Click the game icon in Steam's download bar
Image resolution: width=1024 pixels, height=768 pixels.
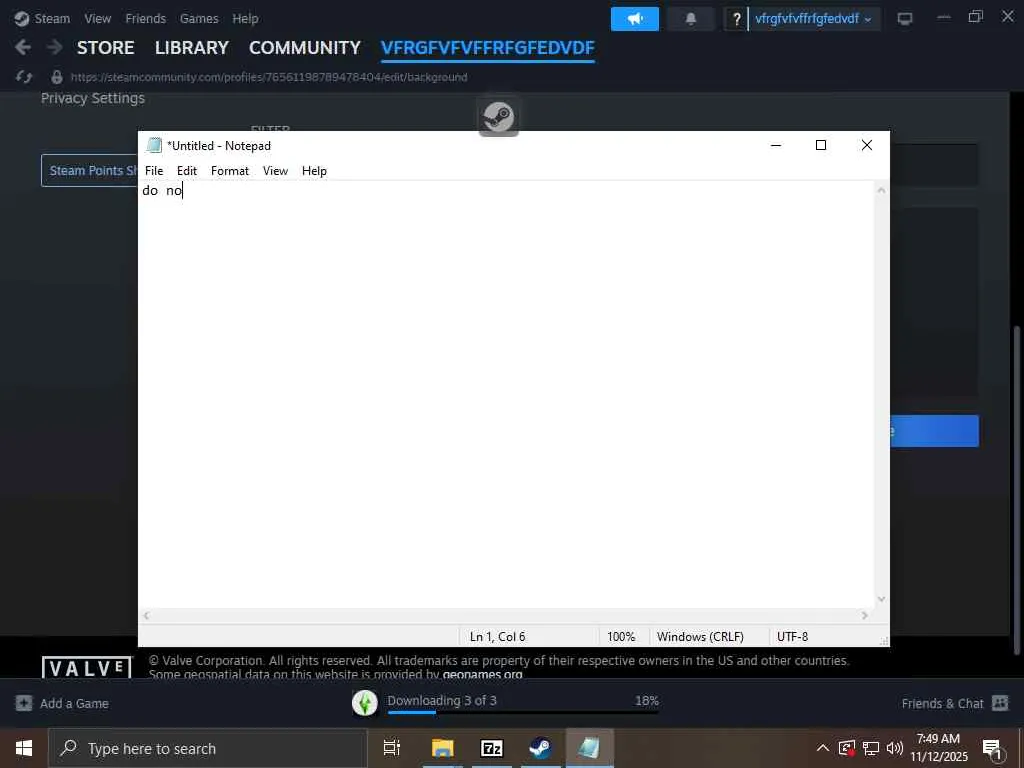pyautogui.click(x=364, y=703)
